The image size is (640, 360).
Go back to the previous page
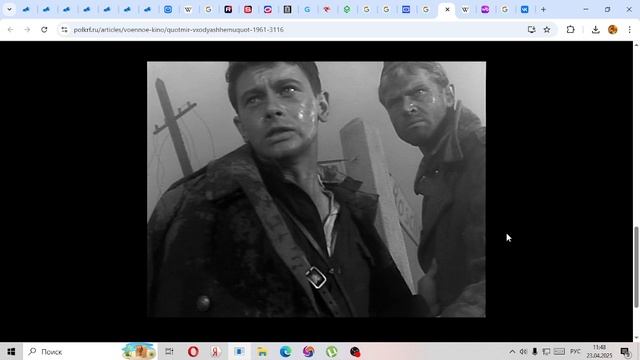click(11, 29)
